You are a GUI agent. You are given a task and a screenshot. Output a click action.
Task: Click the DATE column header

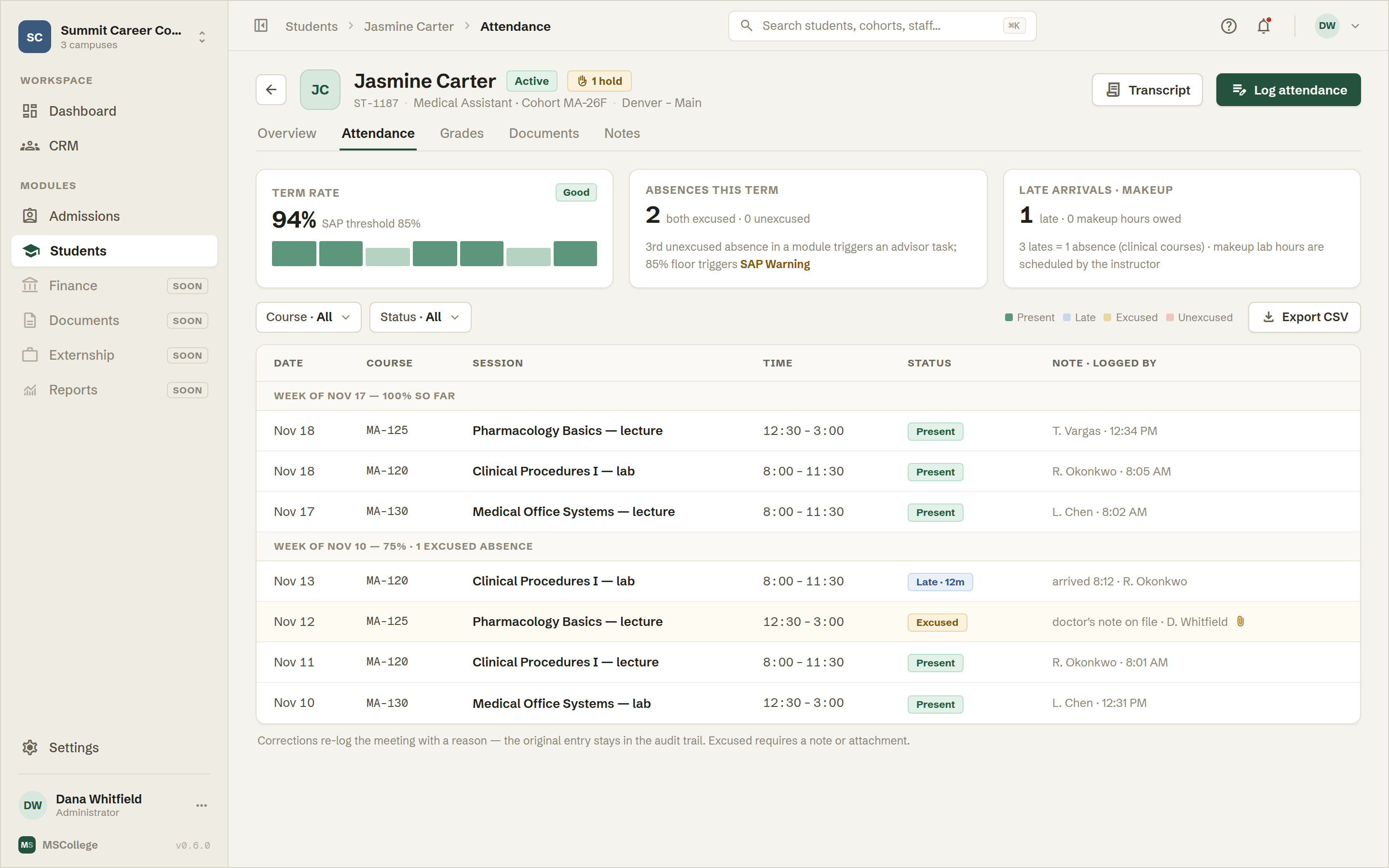(x=288, y=363)
